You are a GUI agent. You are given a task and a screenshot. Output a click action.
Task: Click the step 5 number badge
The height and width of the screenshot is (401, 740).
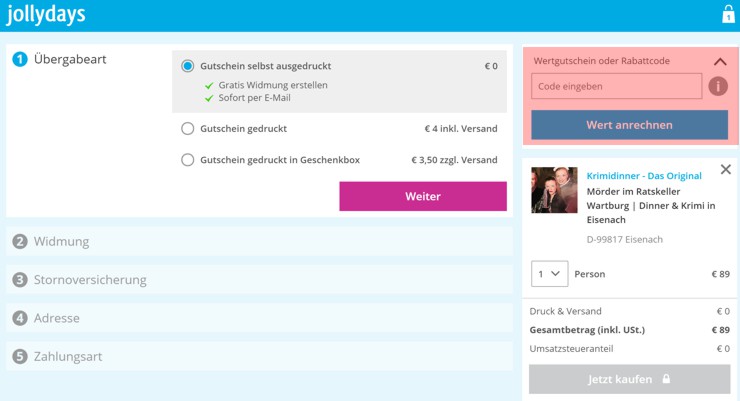coord(20,356)
